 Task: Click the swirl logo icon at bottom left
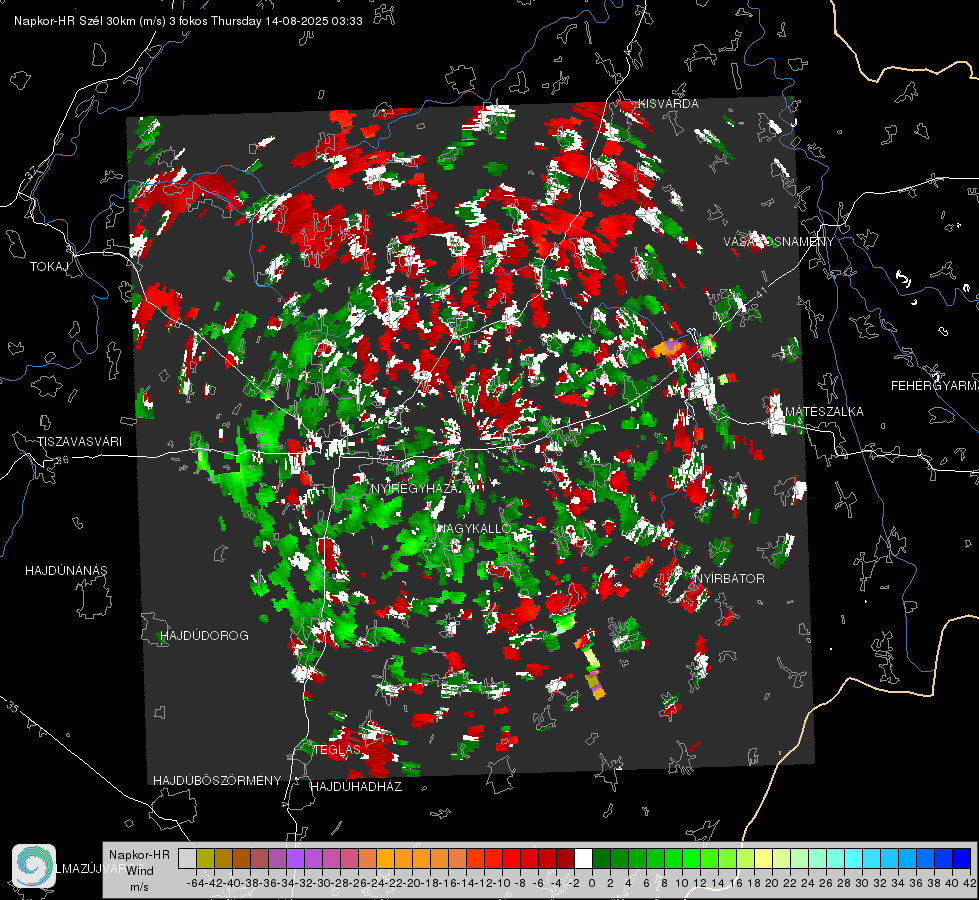click(x=34, y=866)
